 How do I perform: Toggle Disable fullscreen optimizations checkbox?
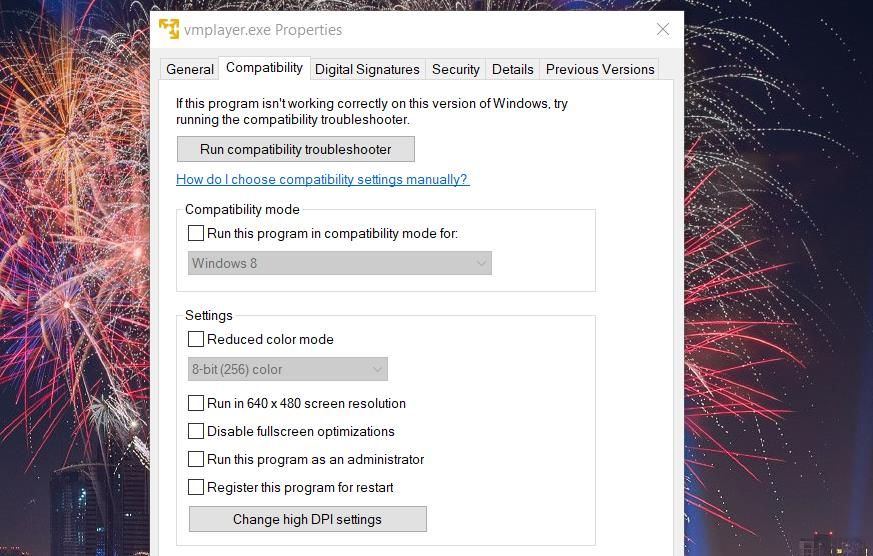(195, 431)
